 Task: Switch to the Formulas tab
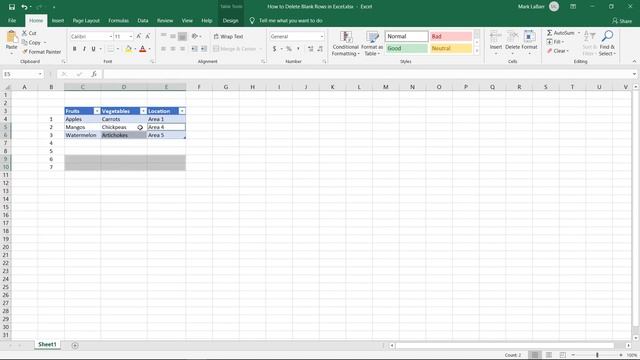click(x=118, y=20)
